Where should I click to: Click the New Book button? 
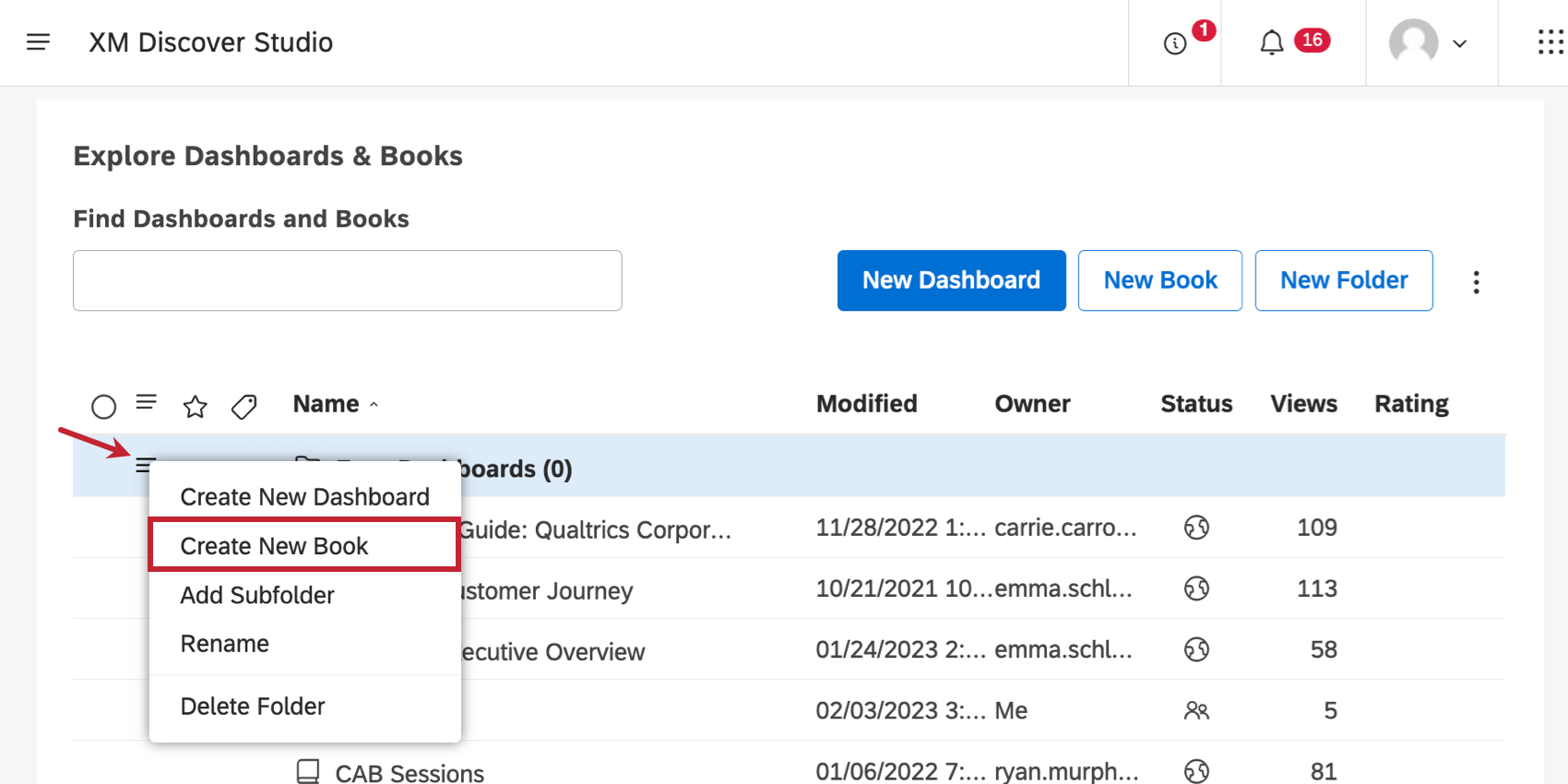pyautogui.click(x=1159, y=280)
